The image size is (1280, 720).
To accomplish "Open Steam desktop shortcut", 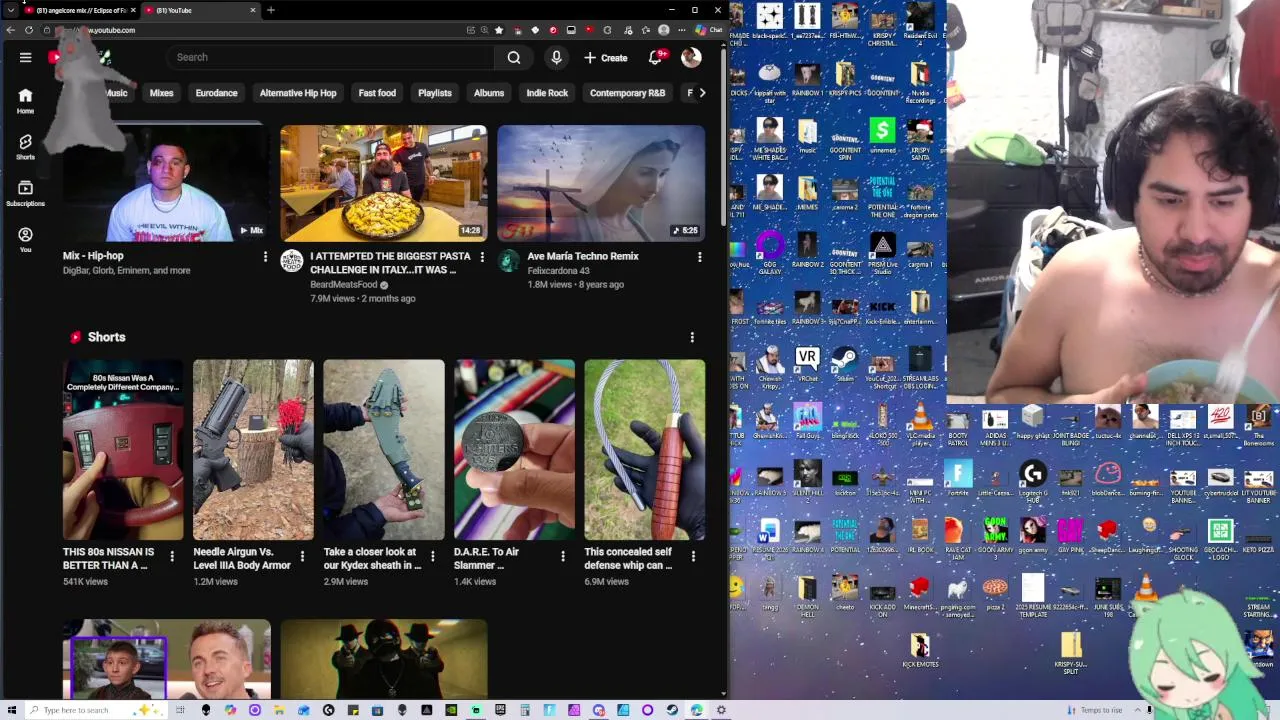I will click(x=845, y=364).
